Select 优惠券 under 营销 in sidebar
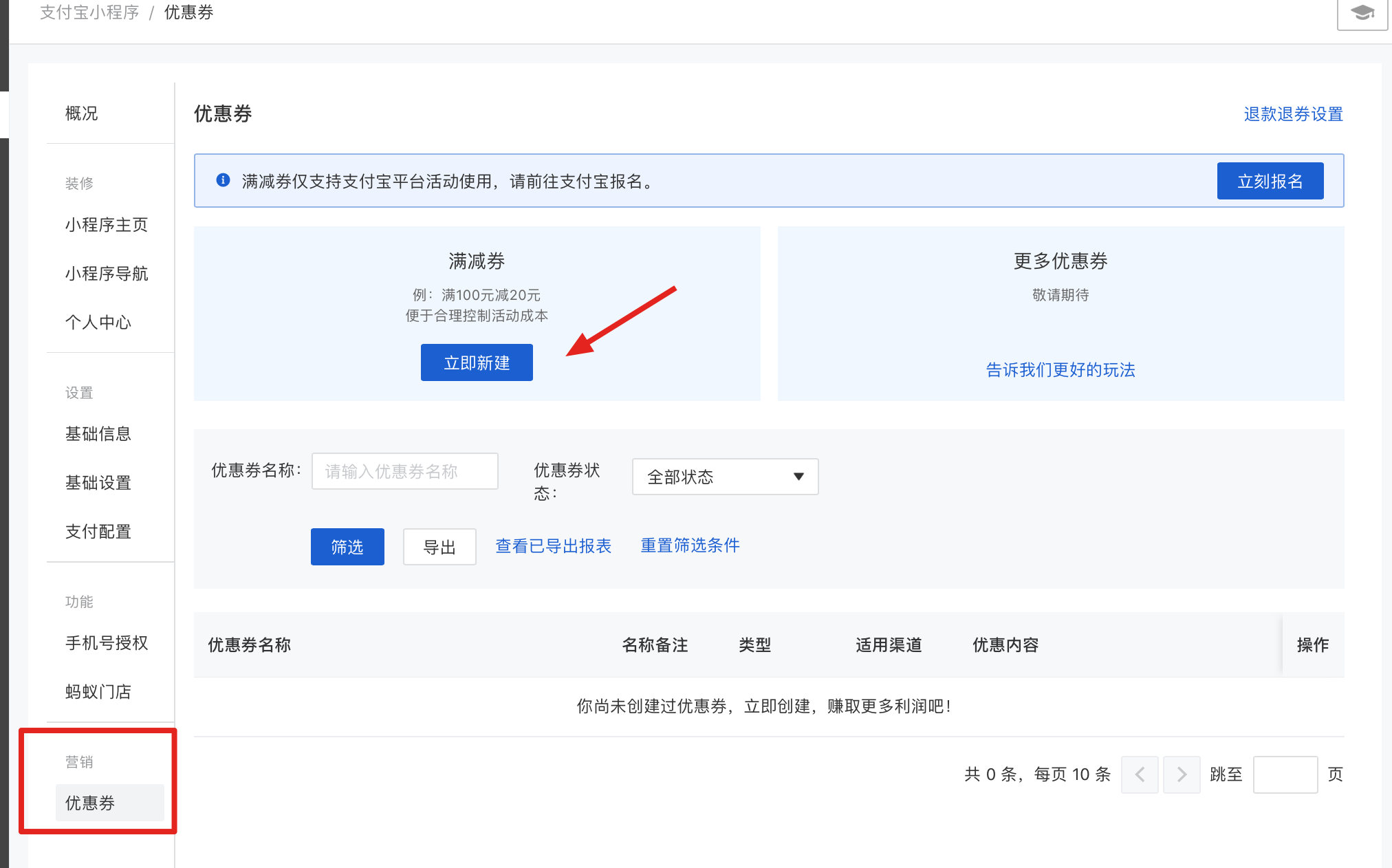Screen dimensions: 1392x868 110,803
